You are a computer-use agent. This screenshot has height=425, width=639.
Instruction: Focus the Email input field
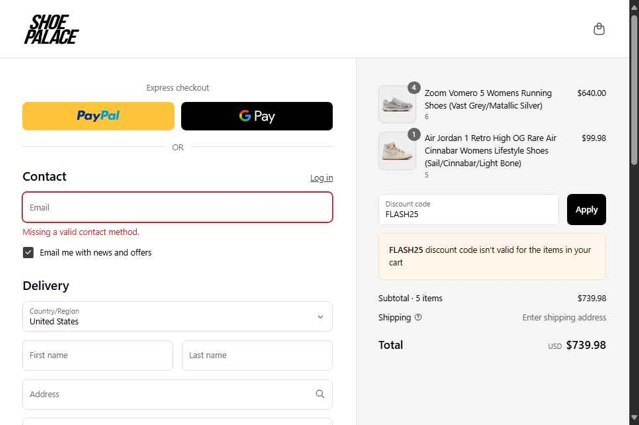[177, 207]
